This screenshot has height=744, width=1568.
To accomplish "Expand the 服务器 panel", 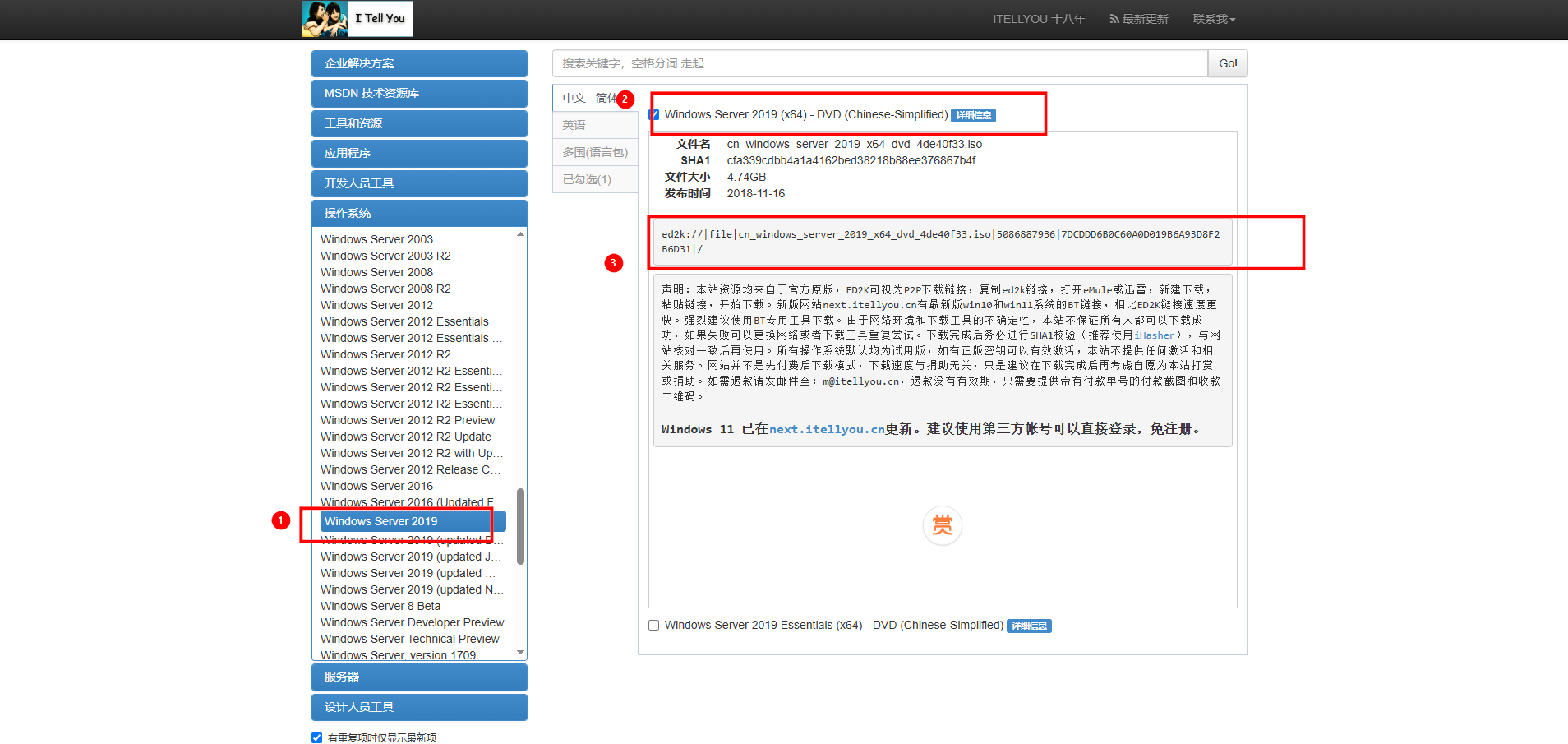I will pos(419,677).
